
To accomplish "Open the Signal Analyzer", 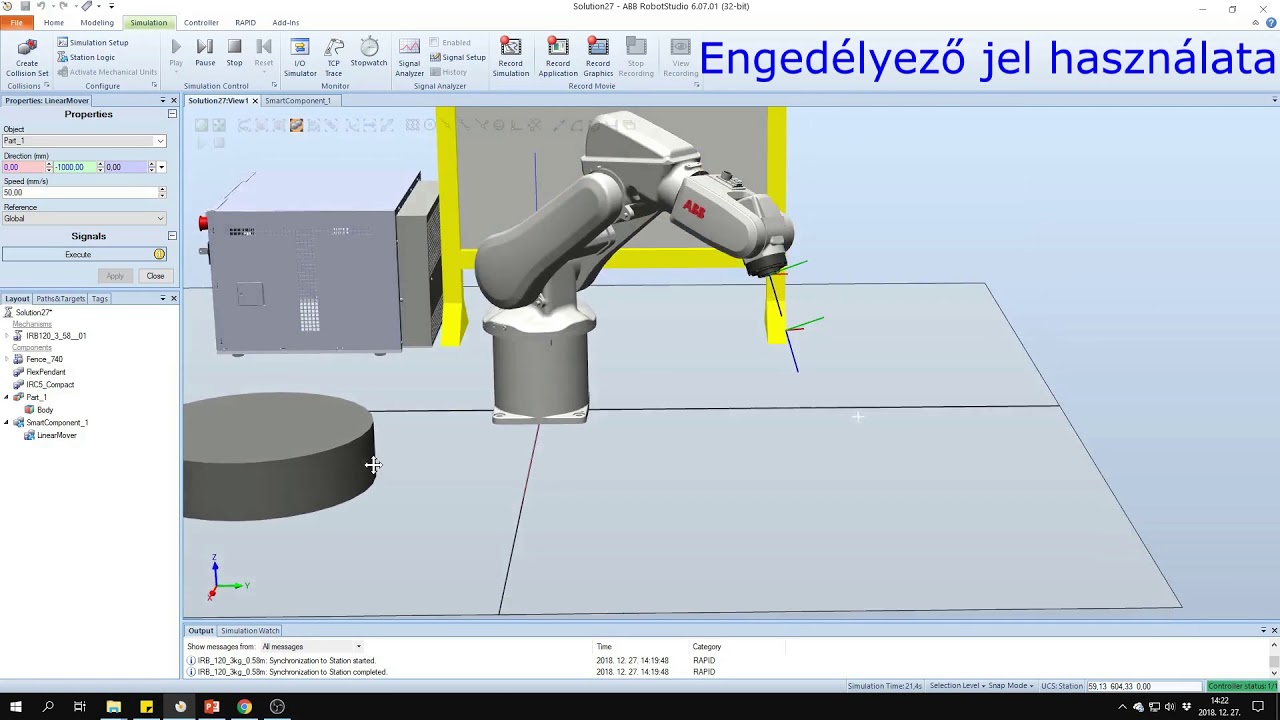I will [x=410, y=58].
